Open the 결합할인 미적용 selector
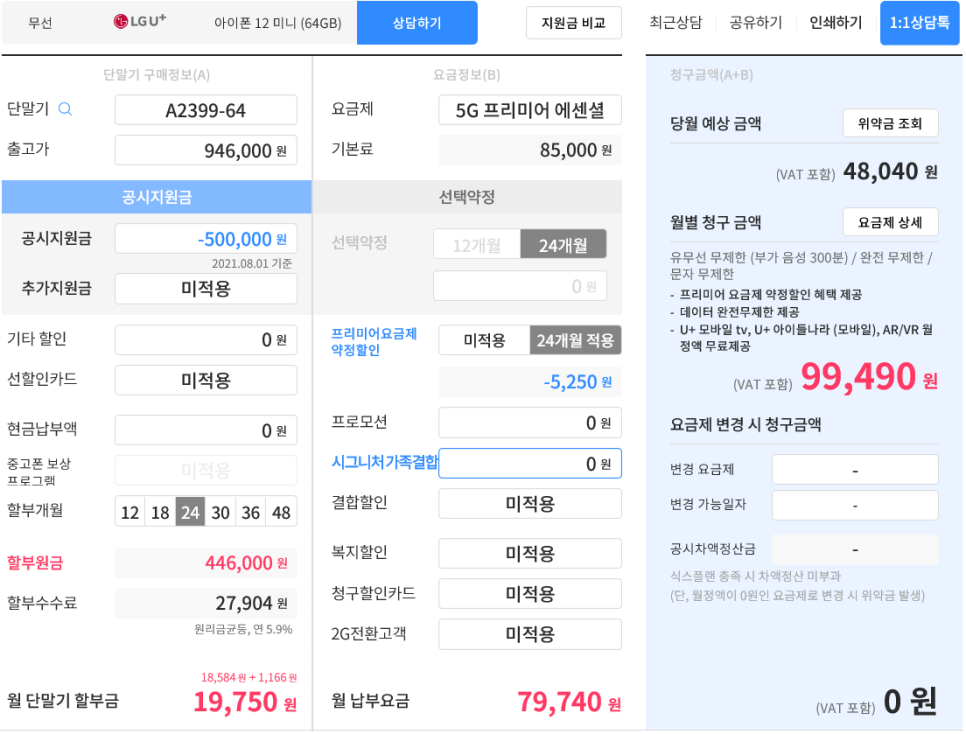Screen dimensions: 966x734 pyautogui.click(x=530, y=504)
